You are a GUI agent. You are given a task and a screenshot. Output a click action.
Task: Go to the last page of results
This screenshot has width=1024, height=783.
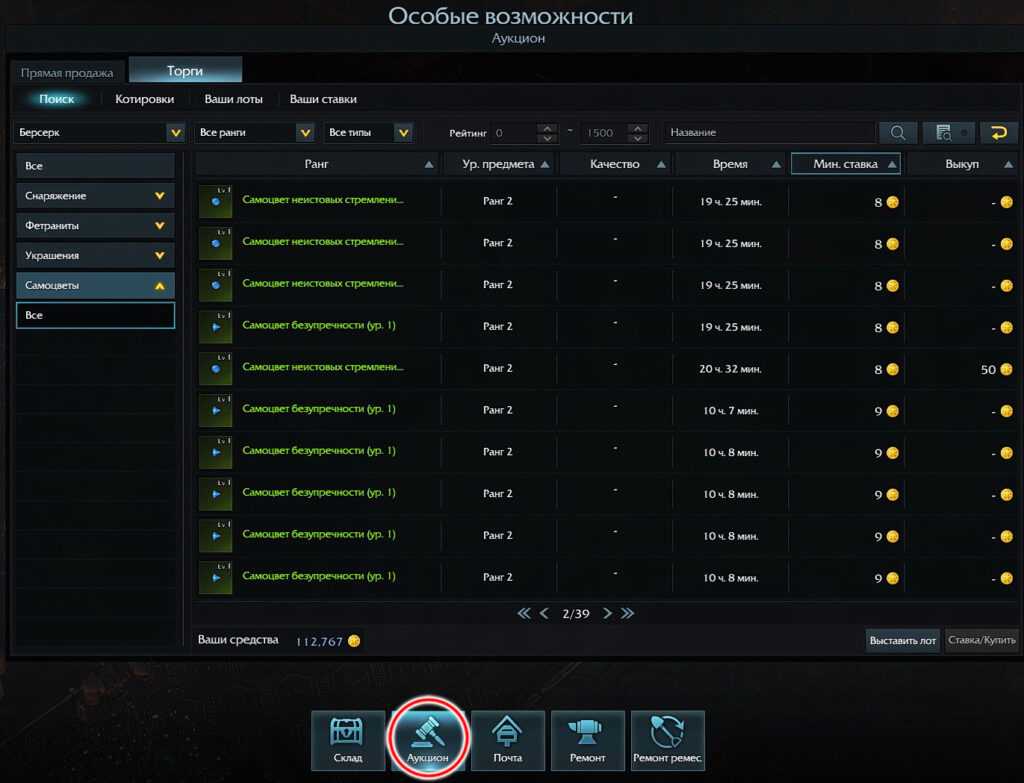click(628, 614)
